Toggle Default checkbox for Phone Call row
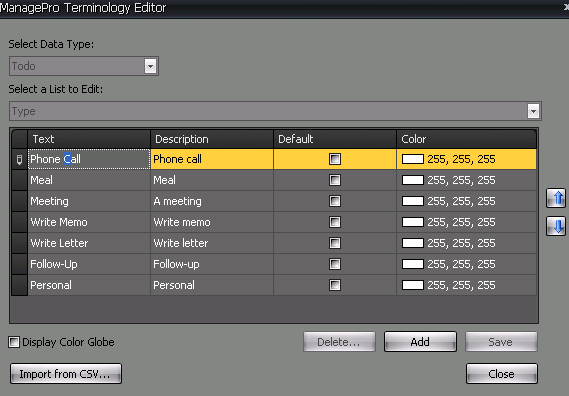 (x=335, y=159)
